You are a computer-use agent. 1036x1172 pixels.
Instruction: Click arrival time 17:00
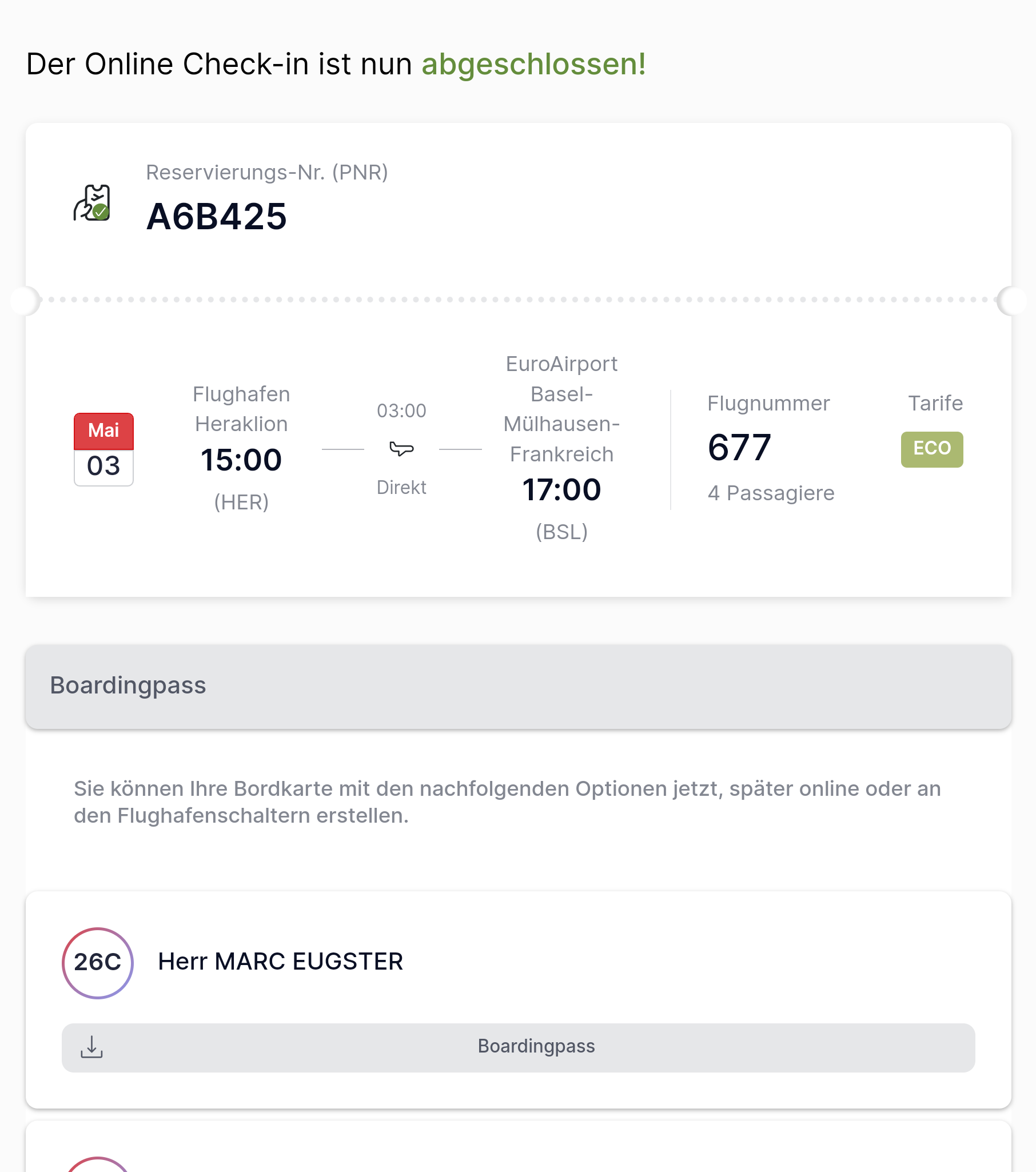tap(561, 490)
